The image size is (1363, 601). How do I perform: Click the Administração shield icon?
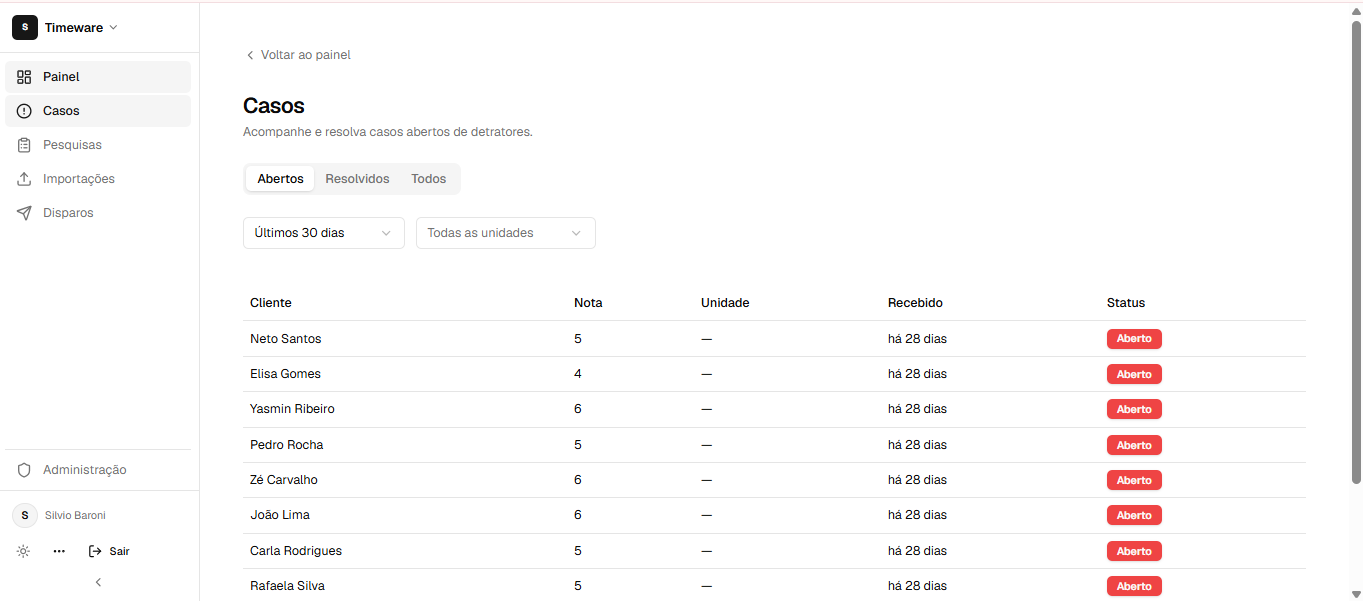[24, 470]
